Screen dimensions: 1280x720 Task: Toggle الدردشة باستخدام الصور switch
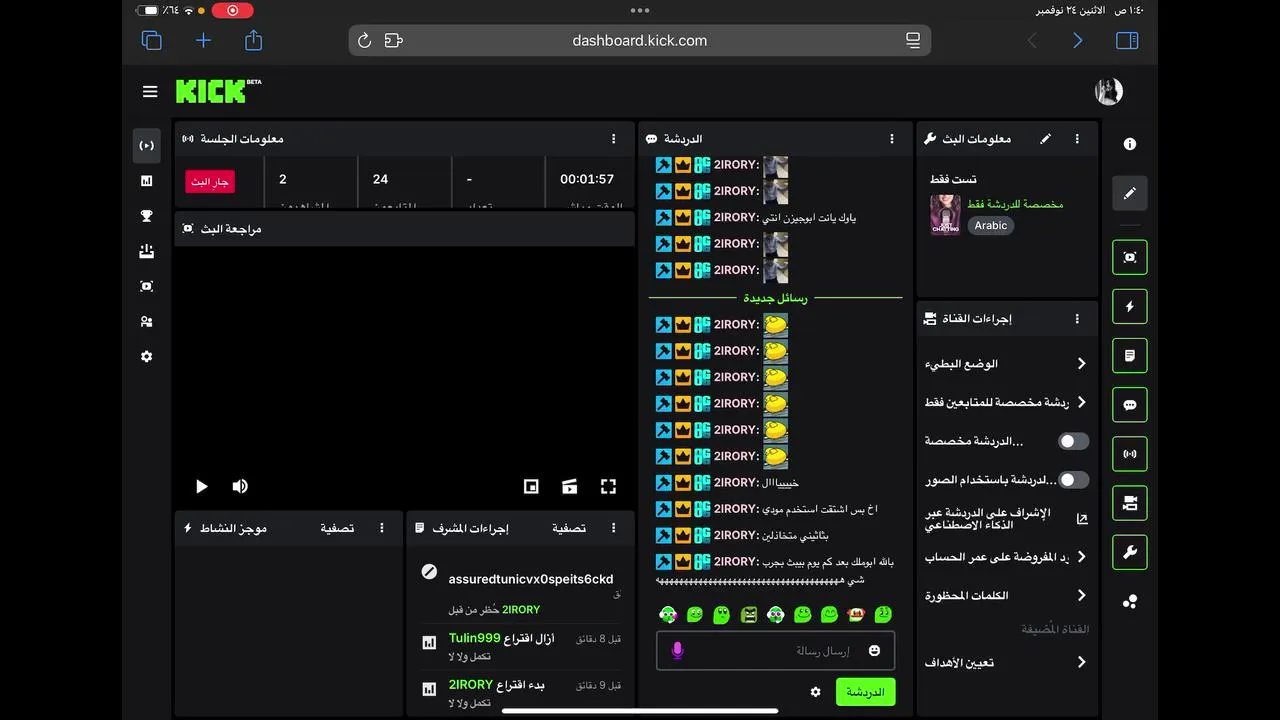(x=1073, y=480)
